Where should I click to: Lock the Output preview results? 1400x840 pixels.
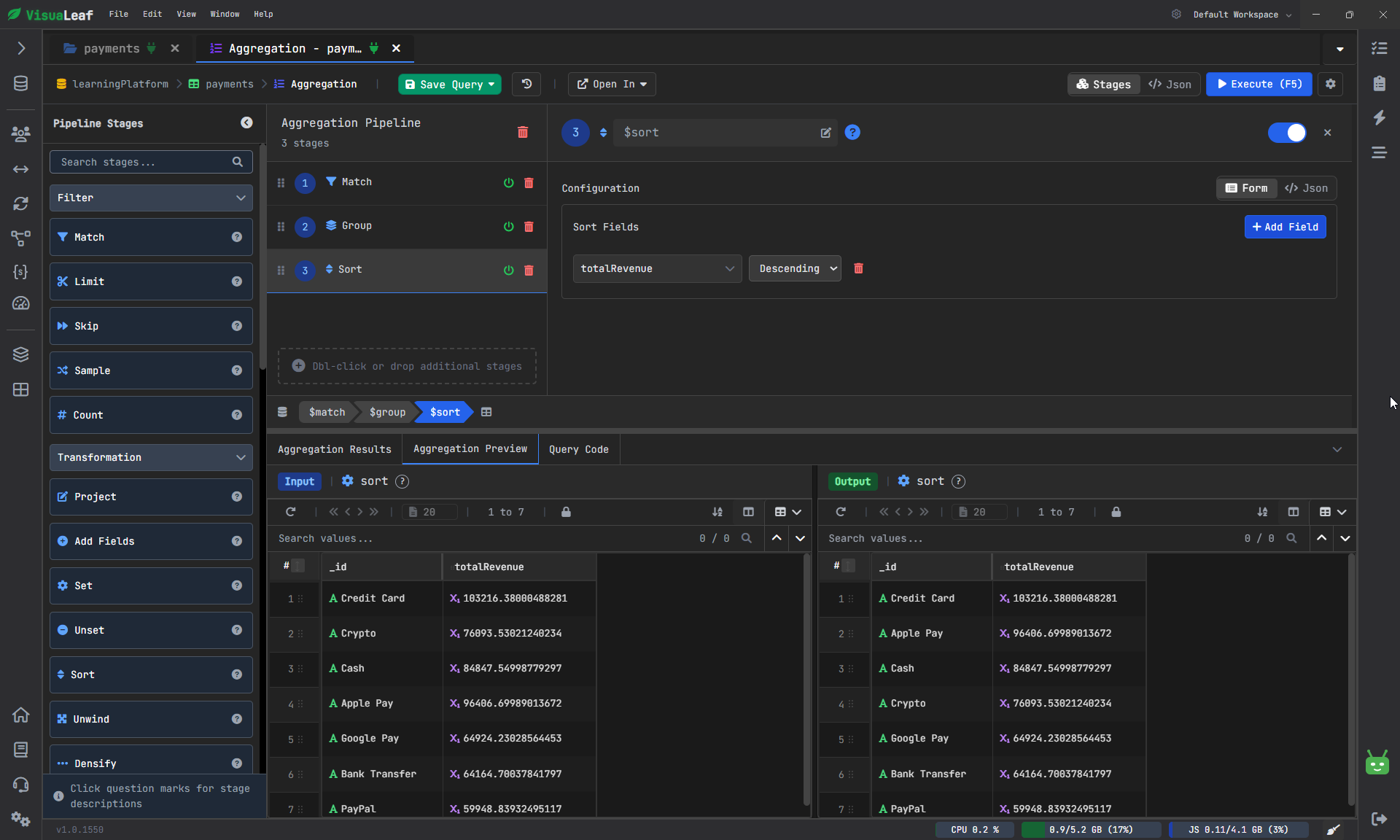(x=1116, y=512)
